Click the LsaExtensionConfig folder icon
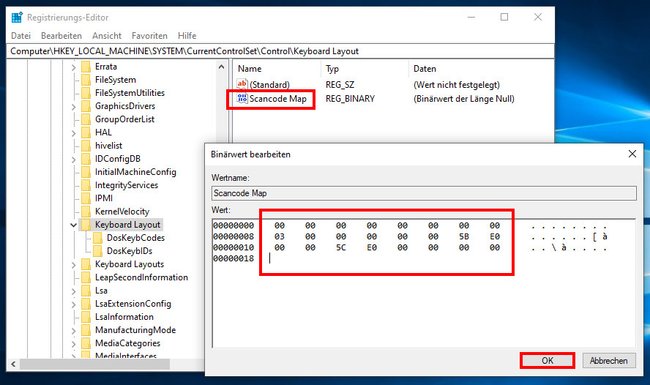The image size is (650, 385). [x=86, y=304]
